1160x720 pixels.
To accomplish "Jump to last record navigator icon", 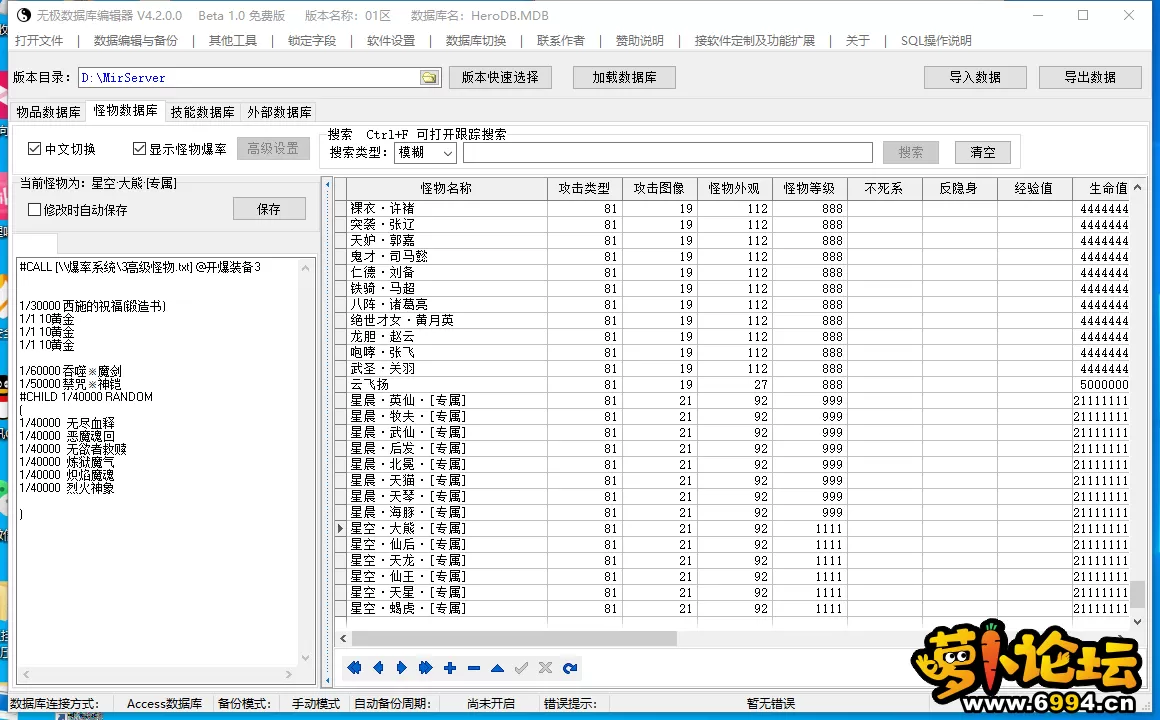I will tap(425, 668).
